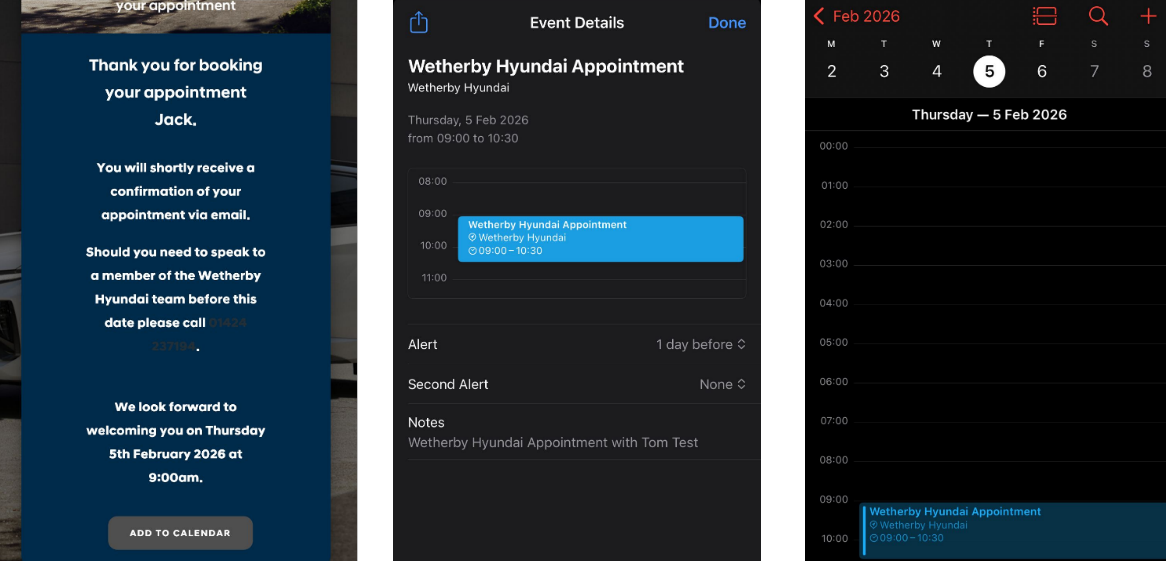The image size is (1166, 561).
Task: Tap the calendar list view icon
Action: coord(1045,16)
